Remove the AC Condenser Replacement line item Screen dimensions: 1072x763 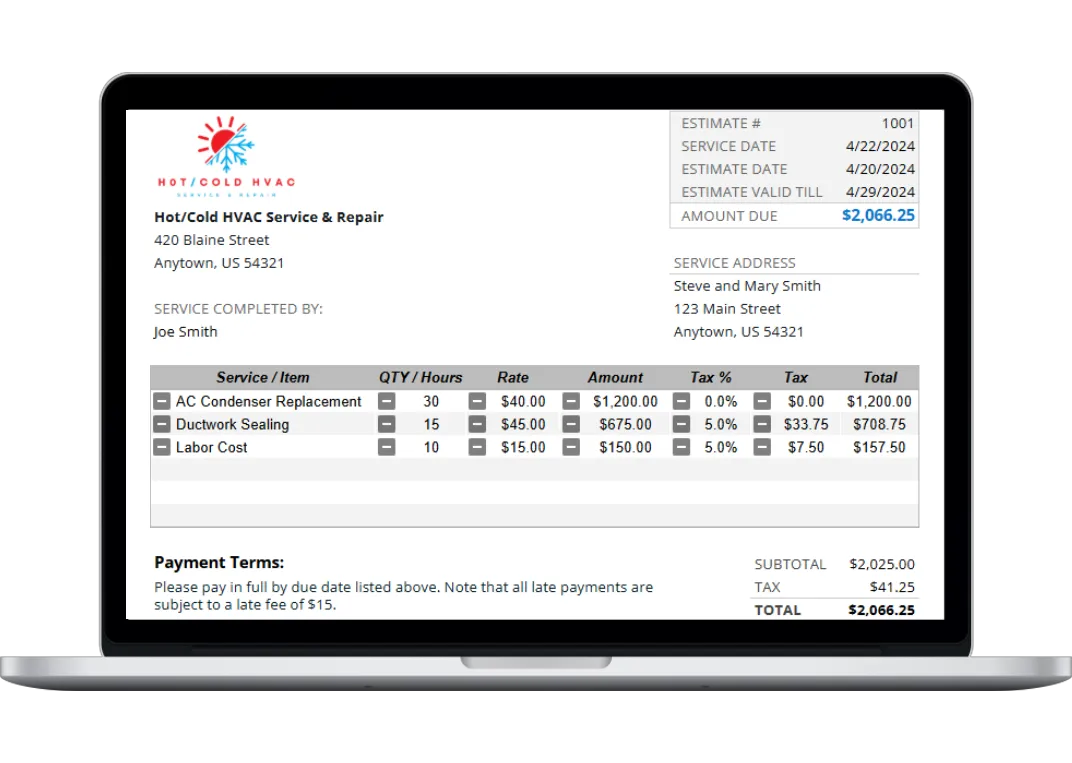coord(161,401)
